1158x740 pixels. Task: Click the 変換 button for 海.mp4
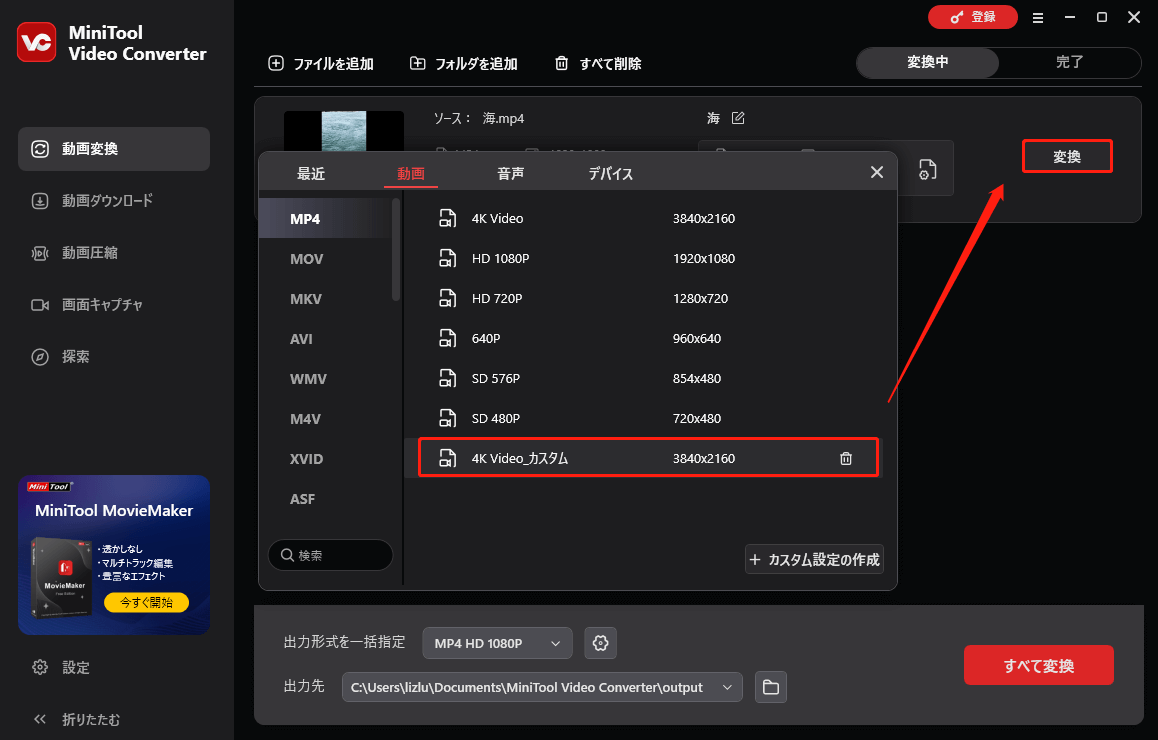[1067, 157]
